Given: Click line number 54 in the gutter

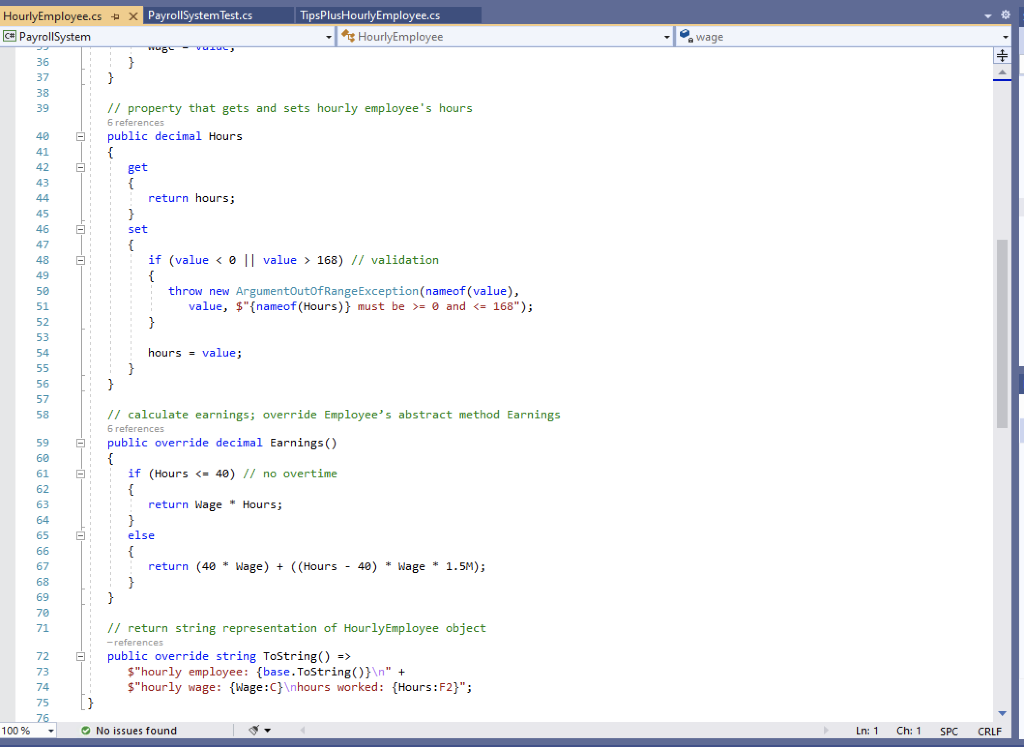Looking at the screenshot, I should [x=42, y=353].
